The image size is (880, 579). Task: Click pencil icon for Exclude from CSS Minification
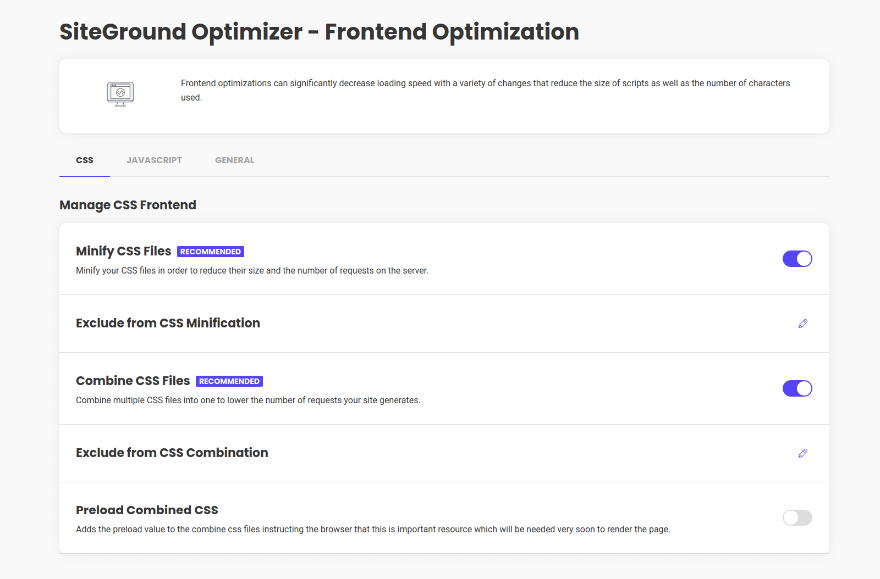click(802, 323)
